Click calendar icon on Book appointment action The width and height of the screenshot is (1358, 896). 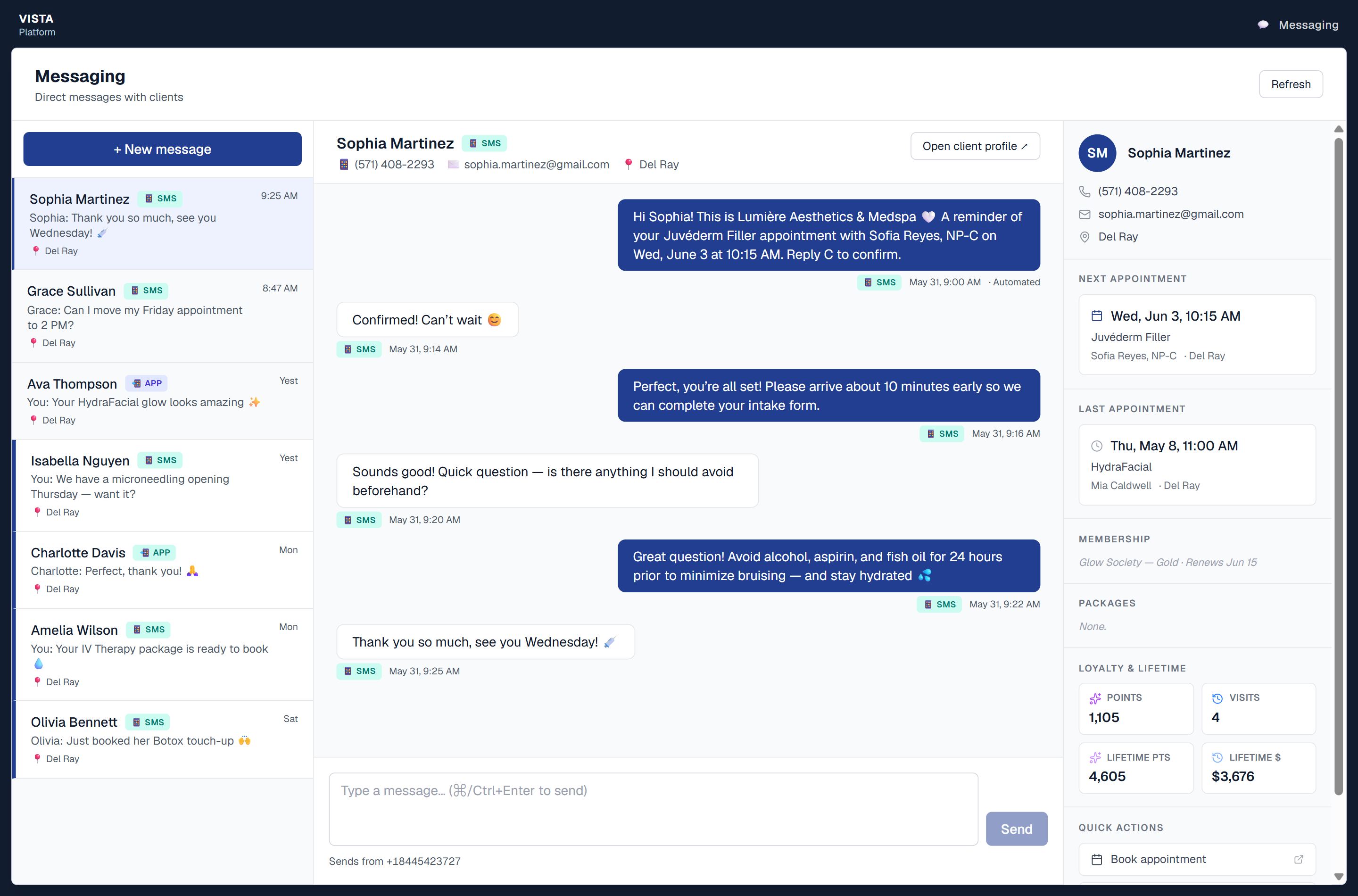(x=1096, y=859)
